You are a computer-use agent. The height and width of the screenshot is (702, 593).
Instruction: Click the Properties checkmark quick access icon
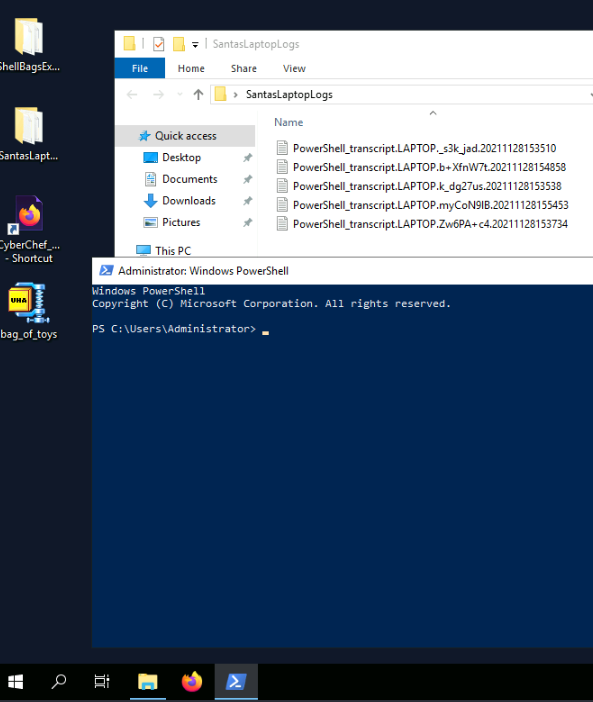pyautogui.click(x=158, y=44)
